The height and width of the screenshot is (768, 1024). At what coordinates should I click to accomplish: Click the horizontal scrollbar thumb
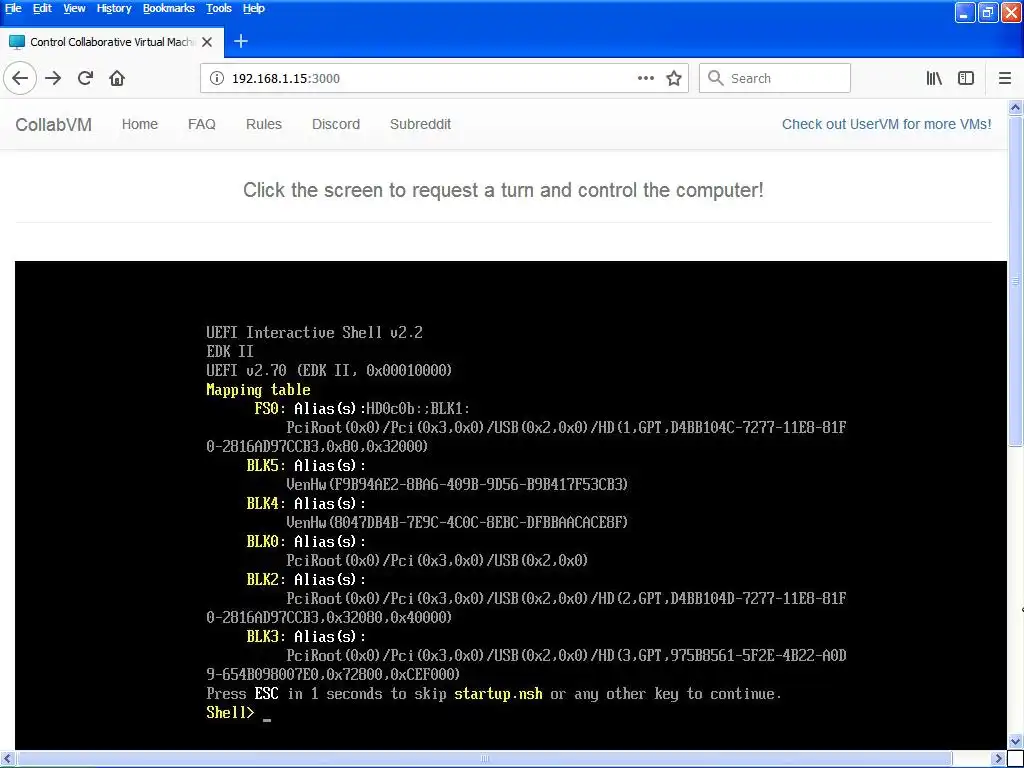tap(485, 759)
